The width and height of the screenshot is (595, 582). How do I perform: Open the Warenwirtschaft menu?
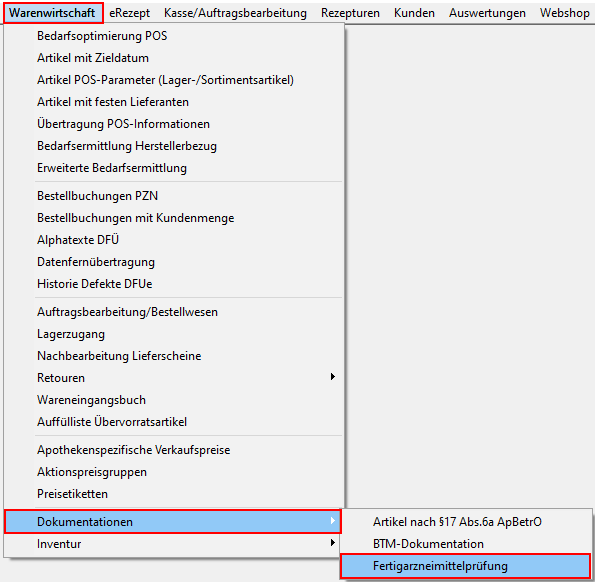52,13
